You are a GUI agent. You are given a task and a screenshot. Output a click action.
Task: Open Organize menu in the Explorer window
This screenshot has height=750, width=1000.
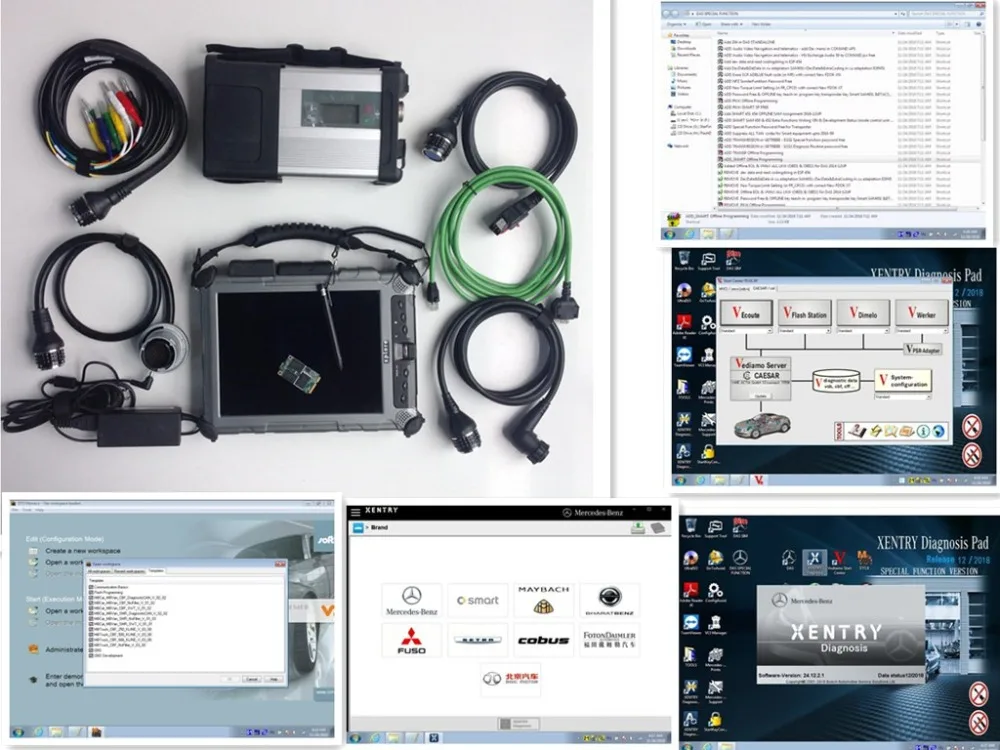676,24
